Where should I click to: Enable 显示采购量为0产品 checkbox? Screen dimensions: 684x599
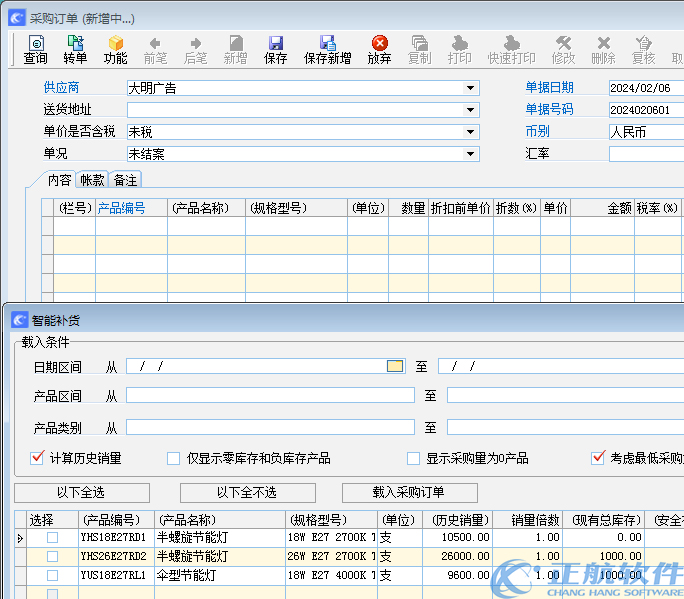413,459
